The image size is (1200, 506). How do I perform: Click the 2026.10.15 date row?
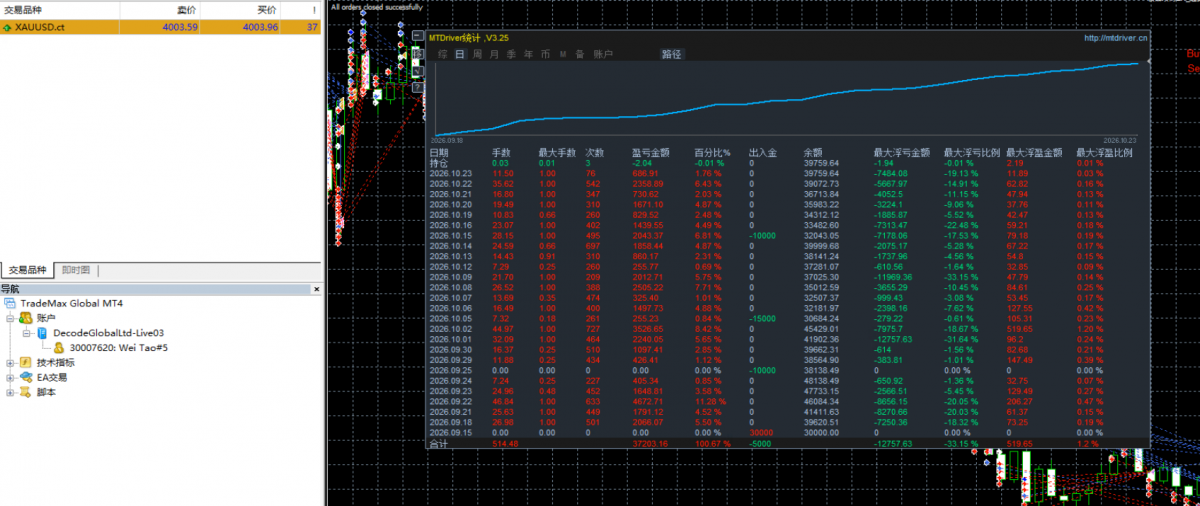tap(450, 235)
